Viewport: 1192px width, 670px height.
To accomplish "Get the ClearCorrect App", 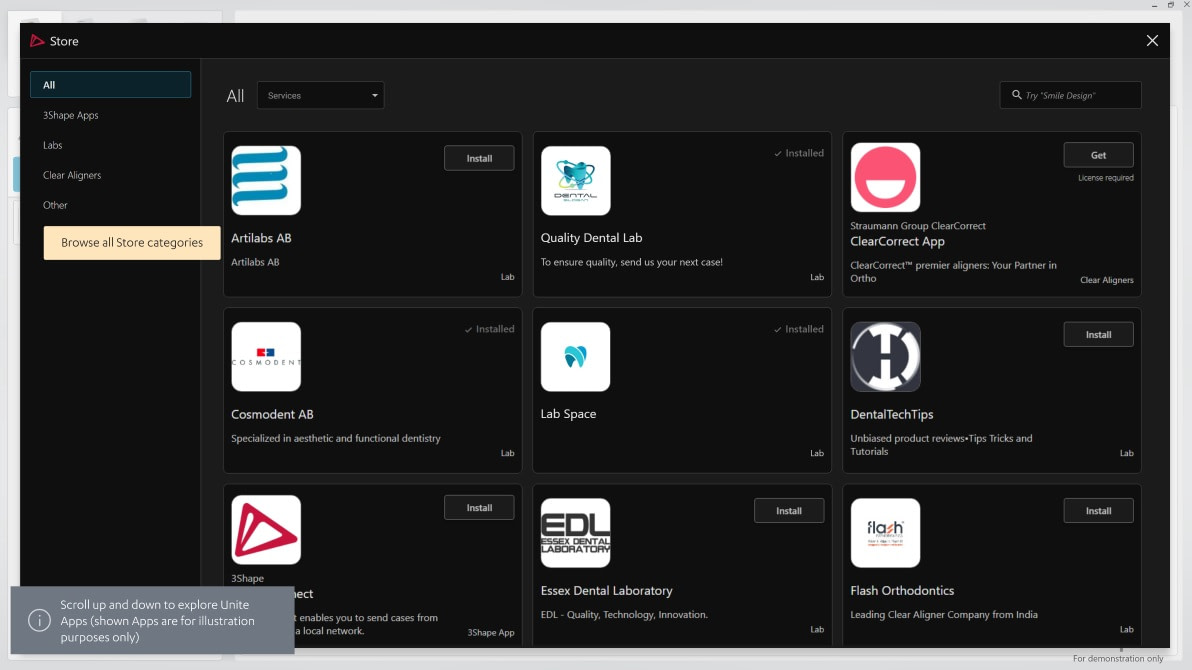I will tap(1098, 154).
